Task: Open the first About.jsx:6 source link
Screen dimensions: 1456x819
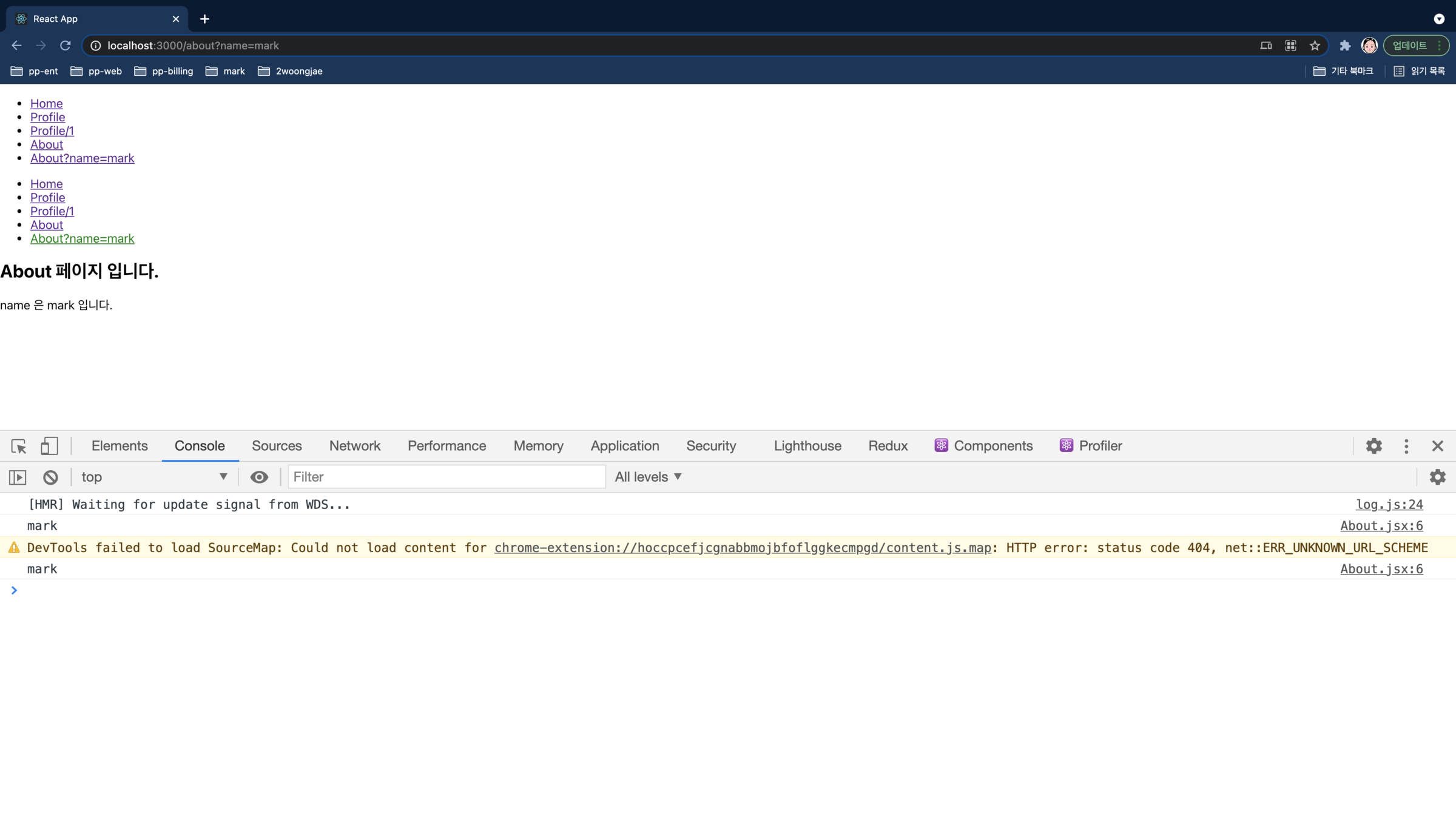Action: [x=1381, y=526]
